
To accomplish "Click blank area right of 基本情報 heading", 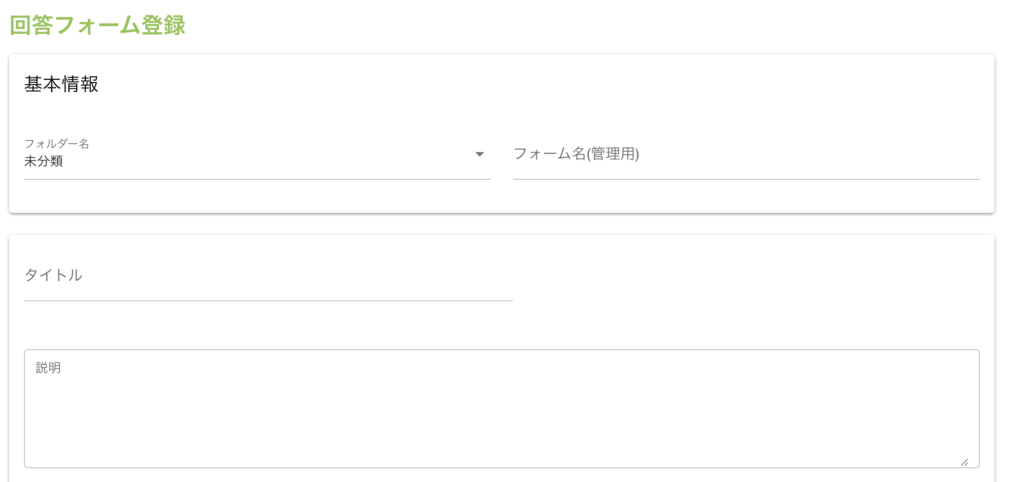I will click(540, 85).
